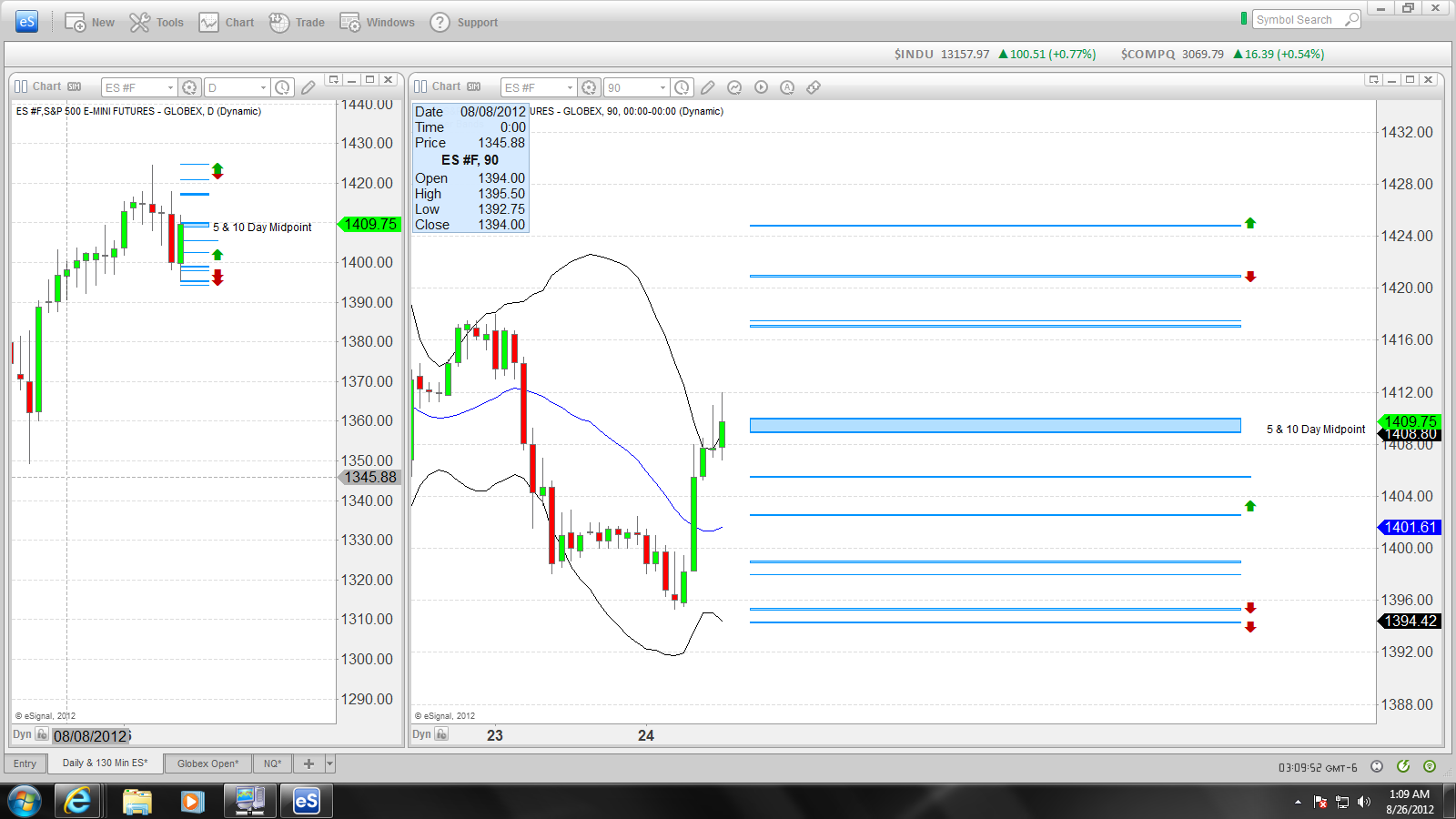Click the 1401.61 blue price marker

click(x=1409, y=527)
